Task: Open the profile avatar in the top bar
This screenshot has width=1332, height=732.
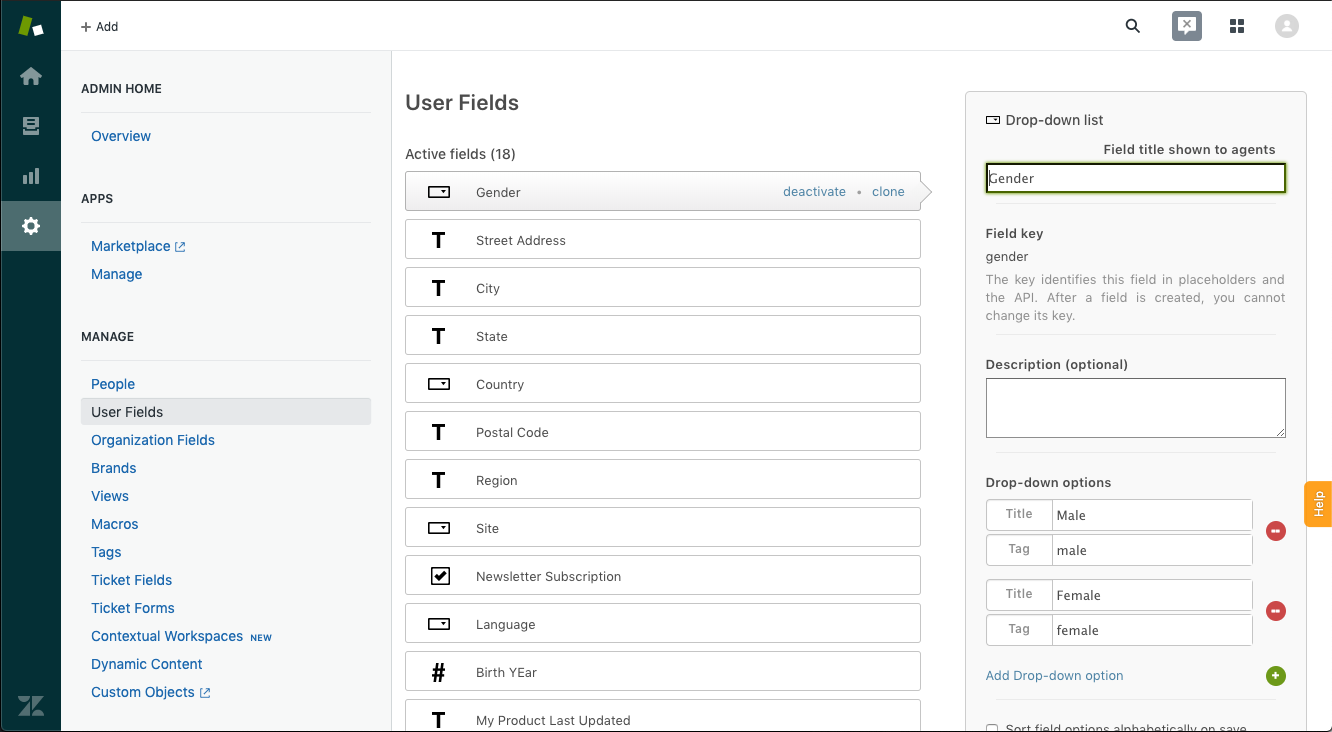Action: tap(1286, 26)
